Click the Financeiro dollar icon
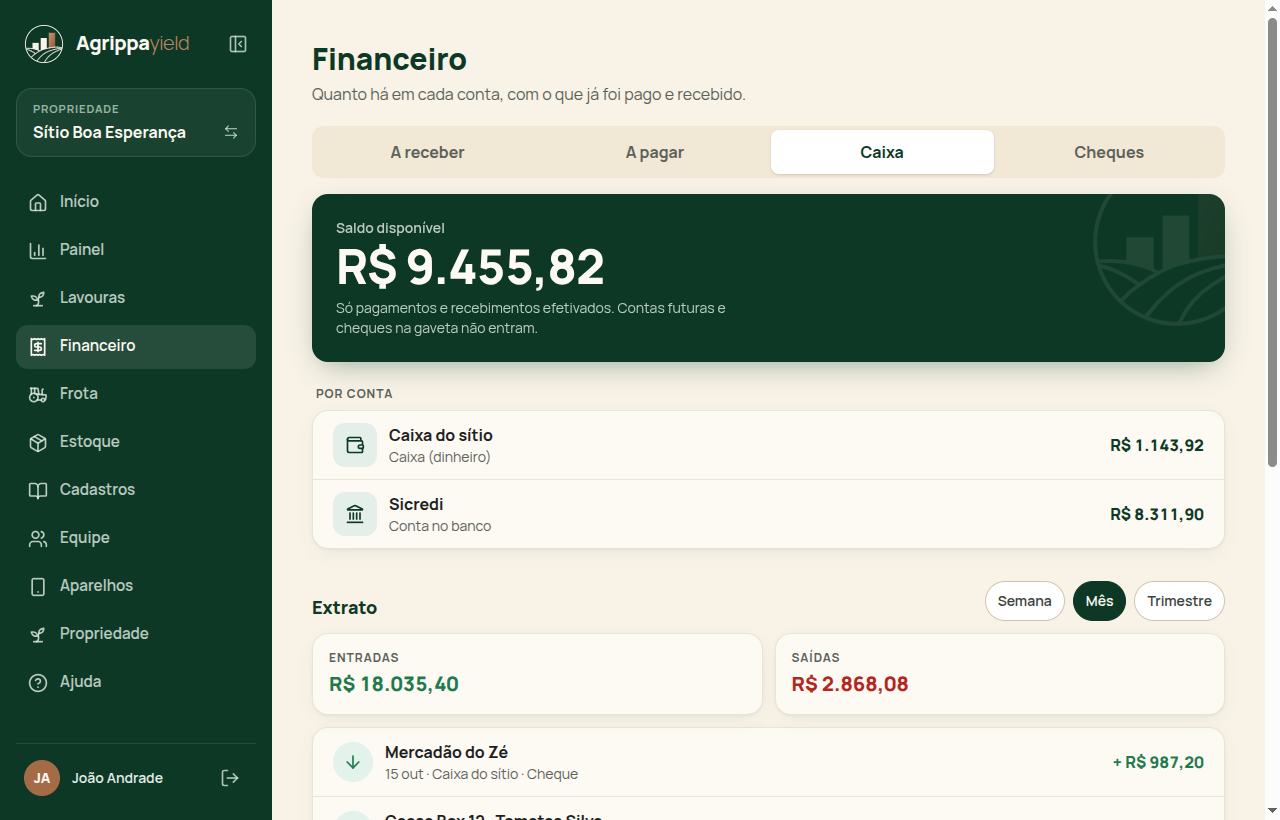The width and height of the screenshot is (1280, 820). [x=38, y=346]
